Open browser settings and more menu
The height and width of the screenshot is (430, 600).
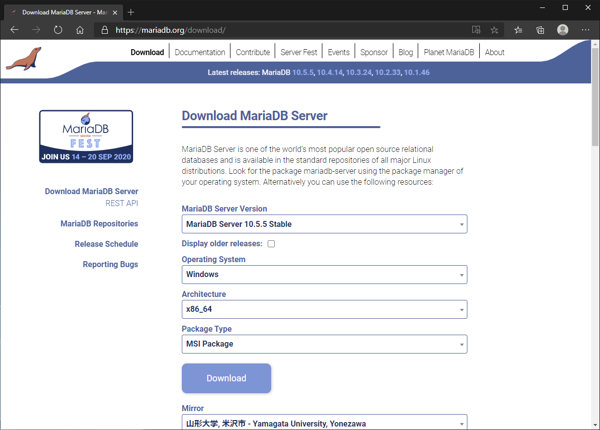(585, 30)
